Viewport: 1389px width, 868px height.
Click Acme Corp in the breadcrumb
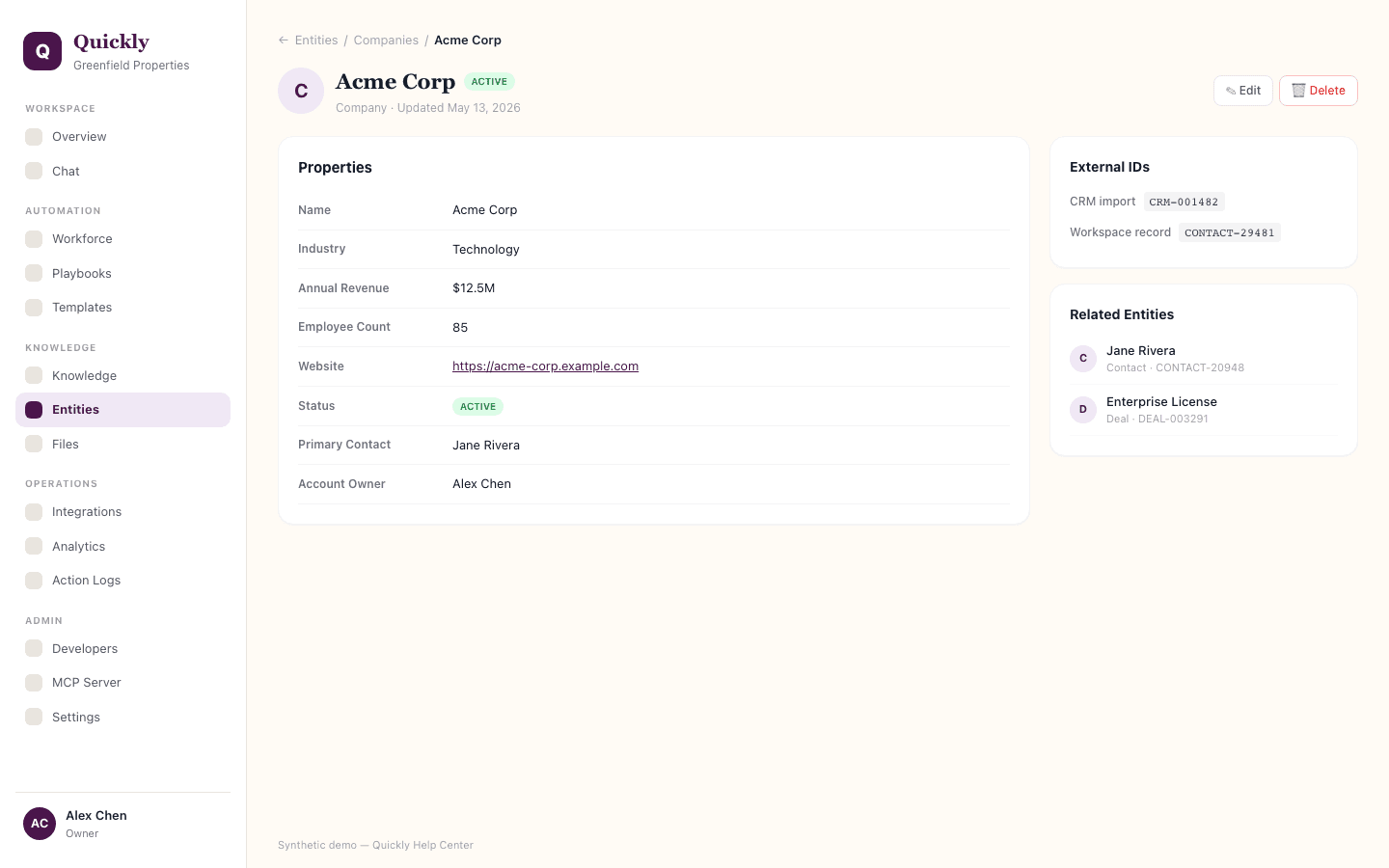[468, 41]
